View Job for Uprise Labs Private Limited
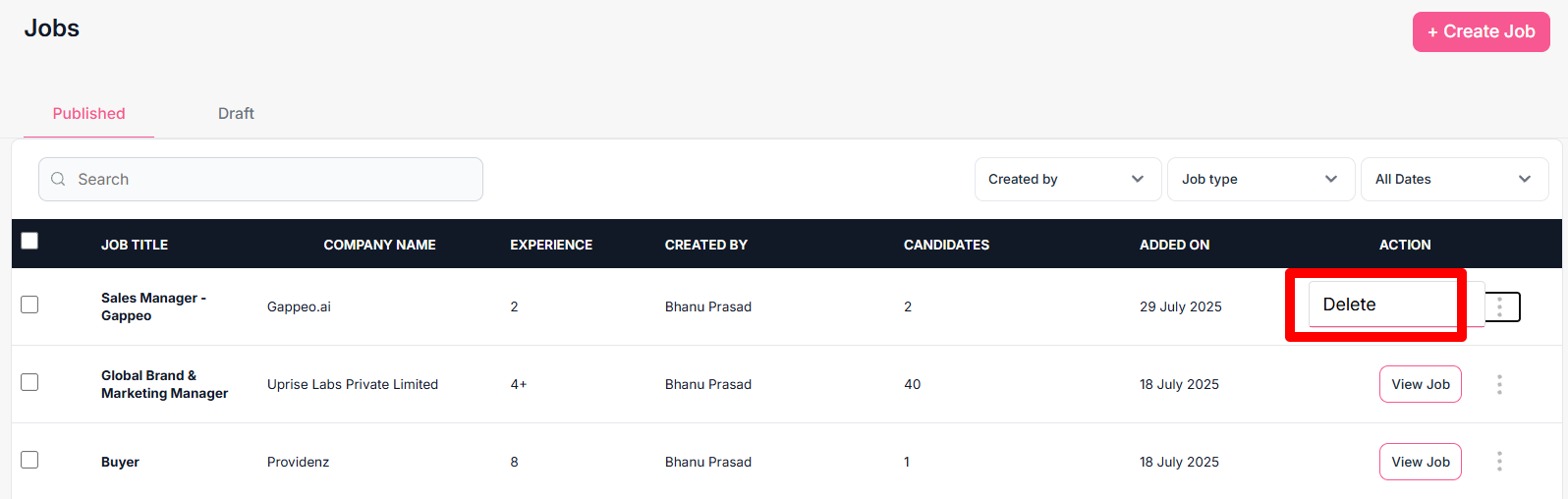The image size is (1568, 499). tap(1420, 384)
